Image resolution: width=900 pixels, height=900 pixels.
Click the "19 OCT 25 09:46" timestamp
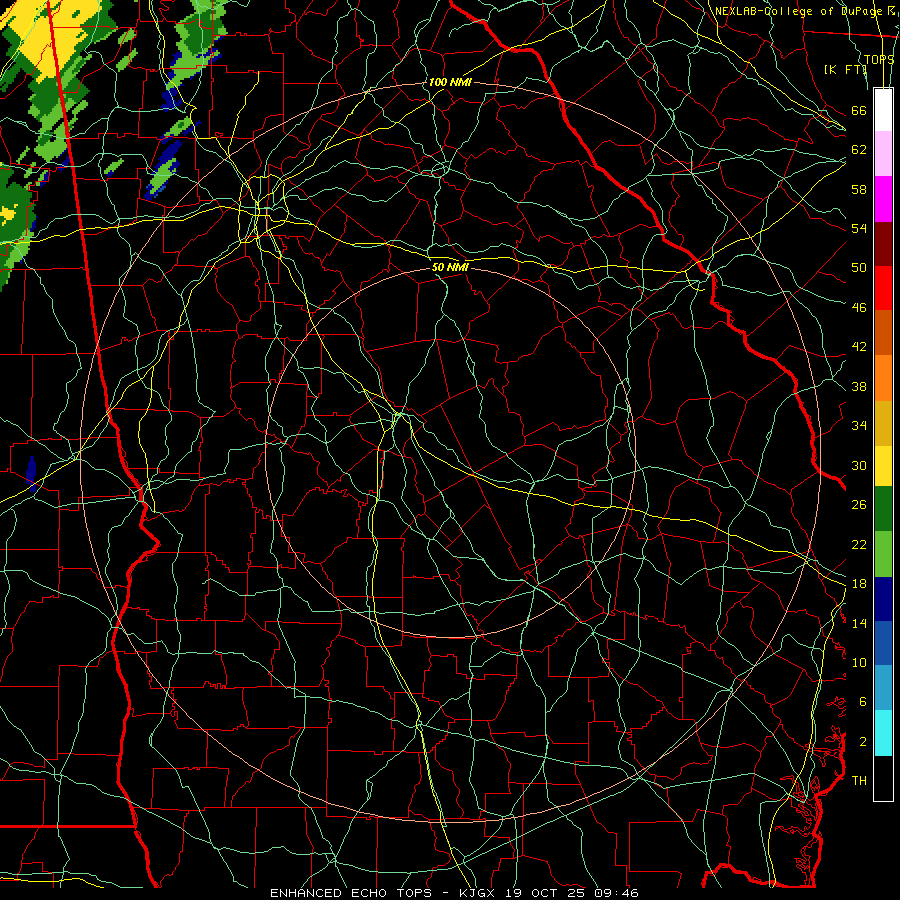tap(572, 893)
